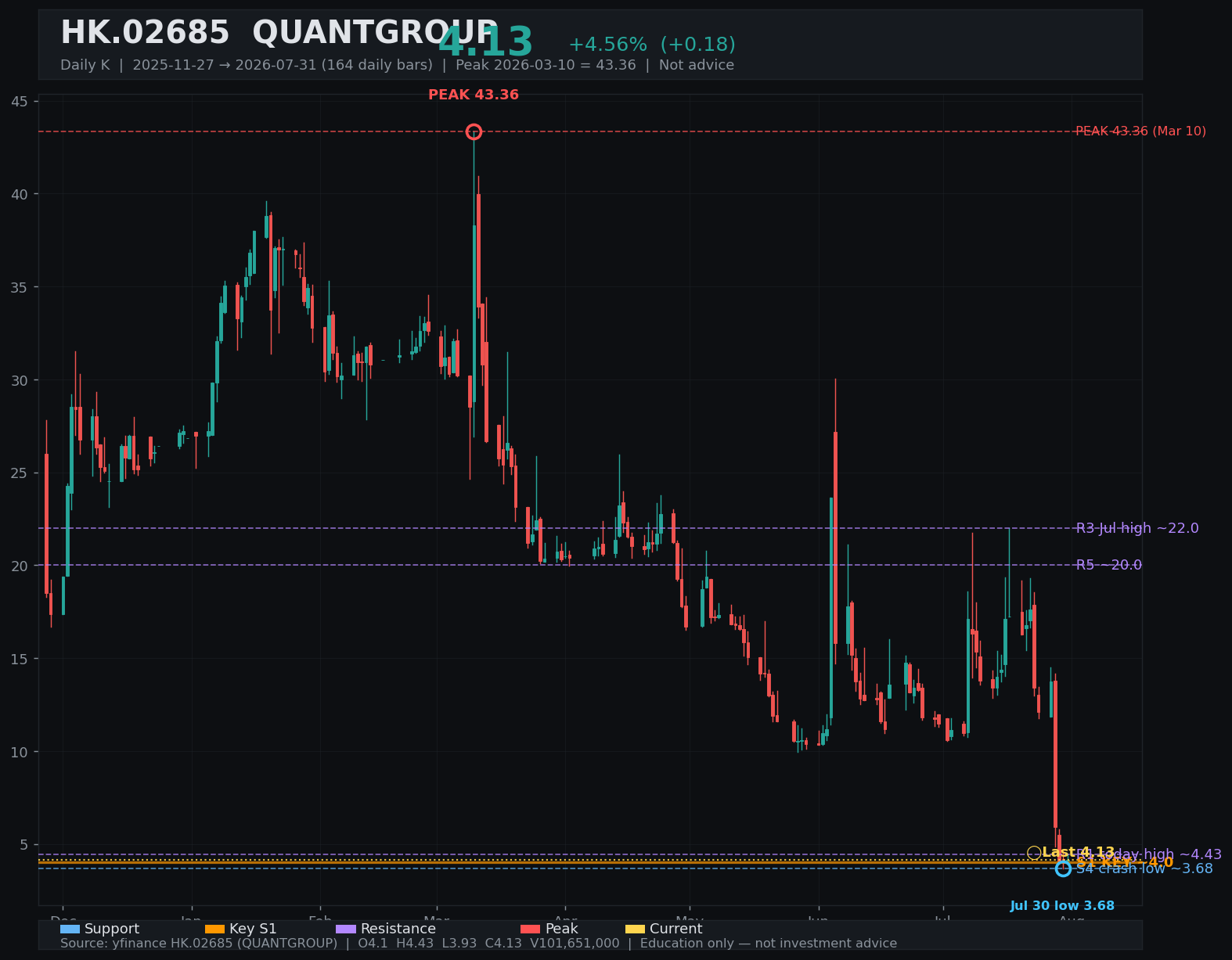Click the yellow Current legend swatch
This screenshot has width=1232, height=960.
[x=635, y=929]
